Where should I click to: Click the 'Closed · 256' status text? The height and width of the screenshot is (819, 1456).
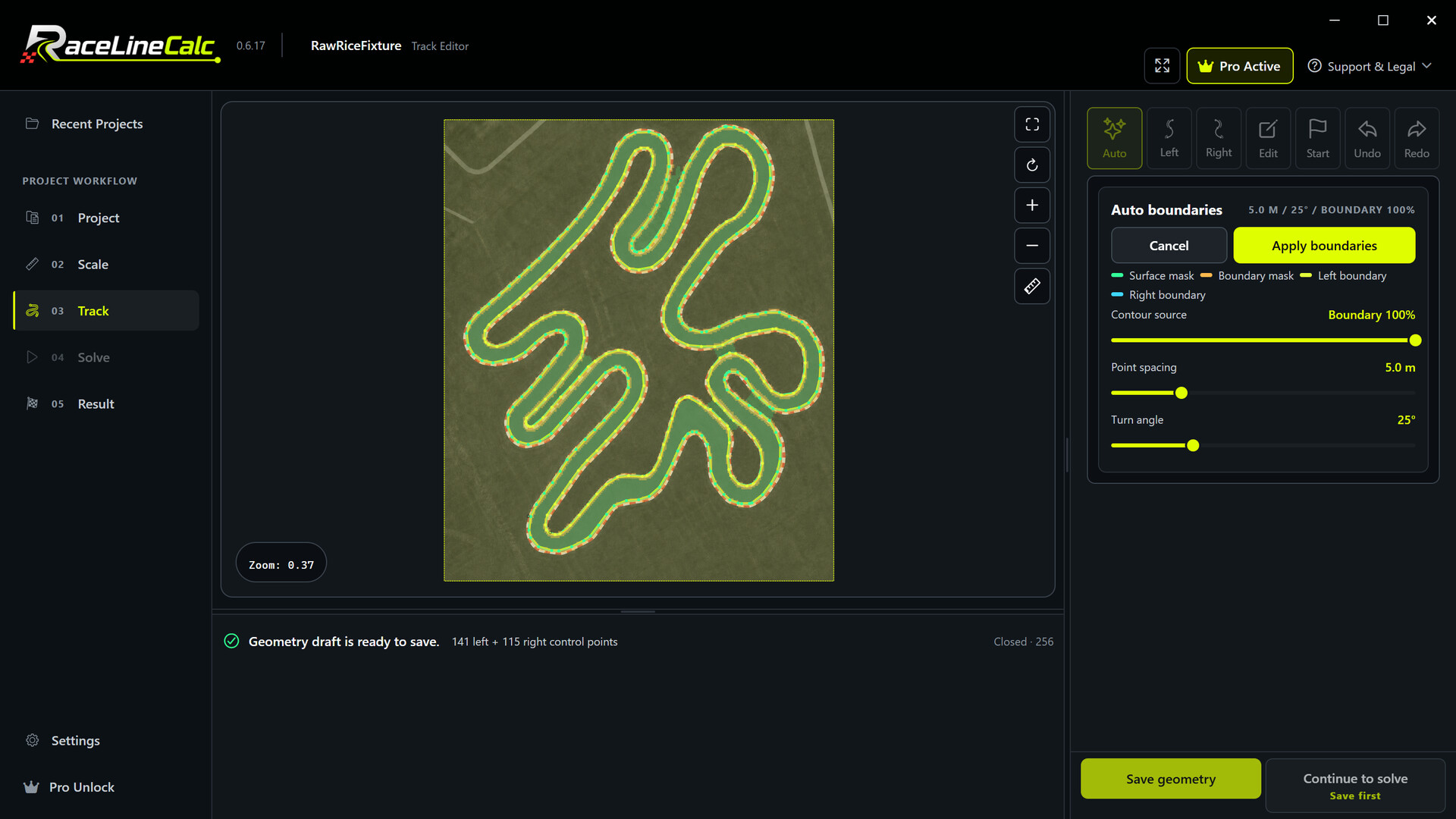point(1023,642)
